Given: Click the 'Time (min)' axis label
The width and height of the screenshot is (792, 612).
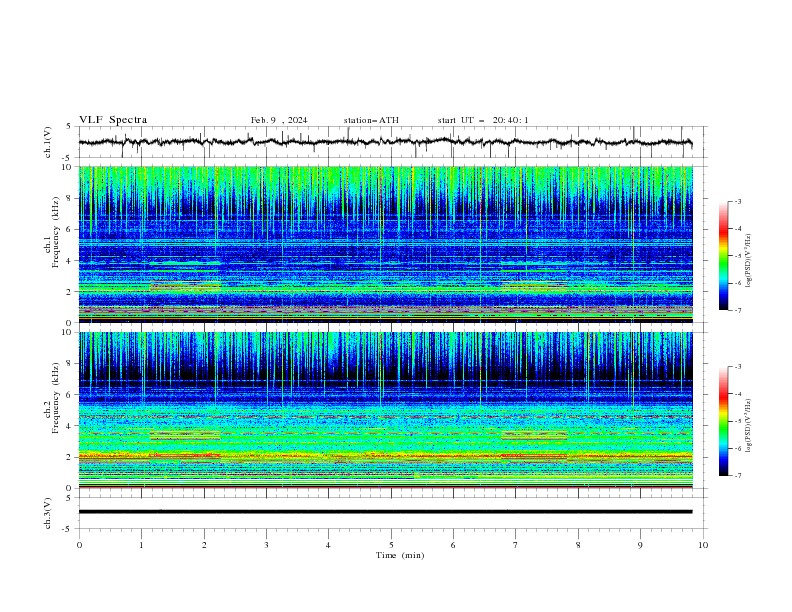Looking at the screenshot, I should pos(400,555).
